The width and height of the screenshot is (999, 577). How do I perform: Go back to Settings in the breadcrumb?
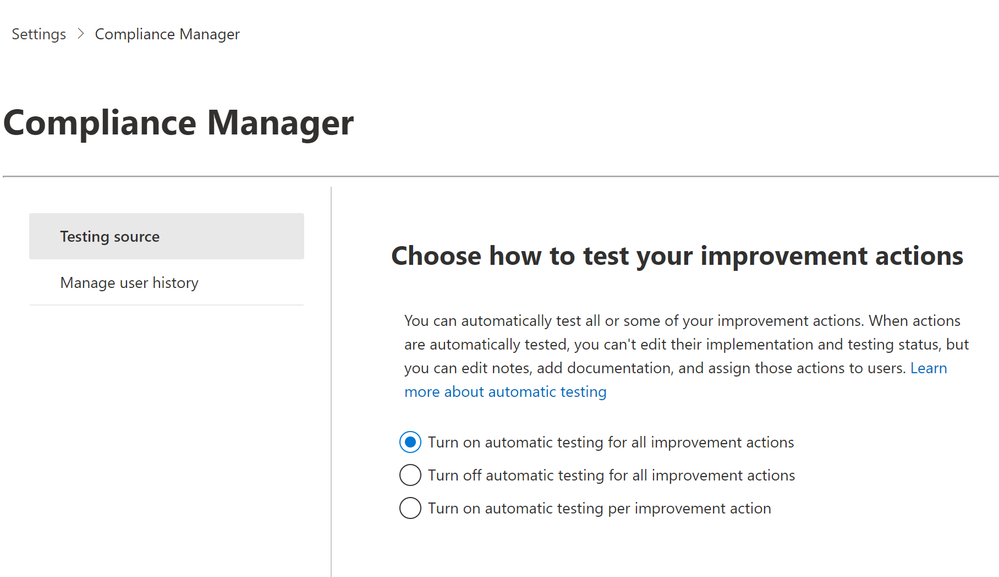pyautogui.click(x=38, y=34)
